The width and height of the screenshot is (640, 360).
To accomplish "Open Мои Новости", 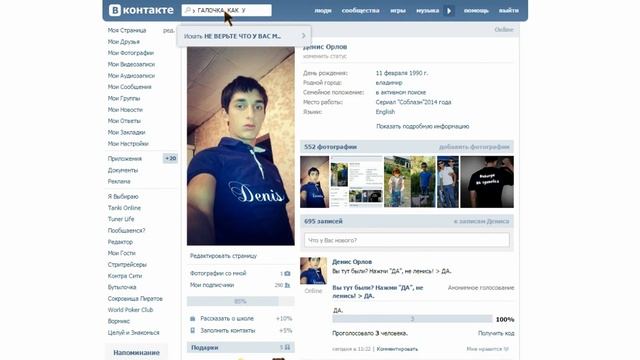I will (x=125, y=110).
